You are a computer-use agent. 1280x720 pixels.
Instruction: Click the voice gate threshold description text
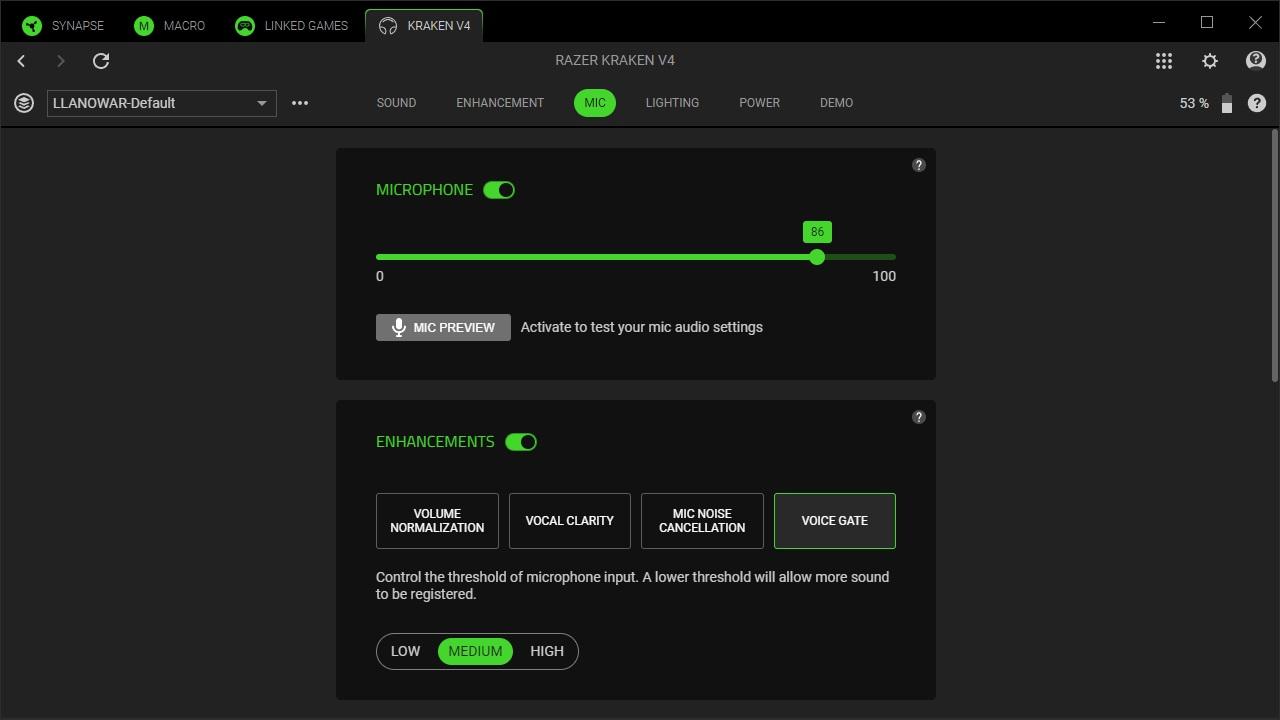(x=632, y=585)
